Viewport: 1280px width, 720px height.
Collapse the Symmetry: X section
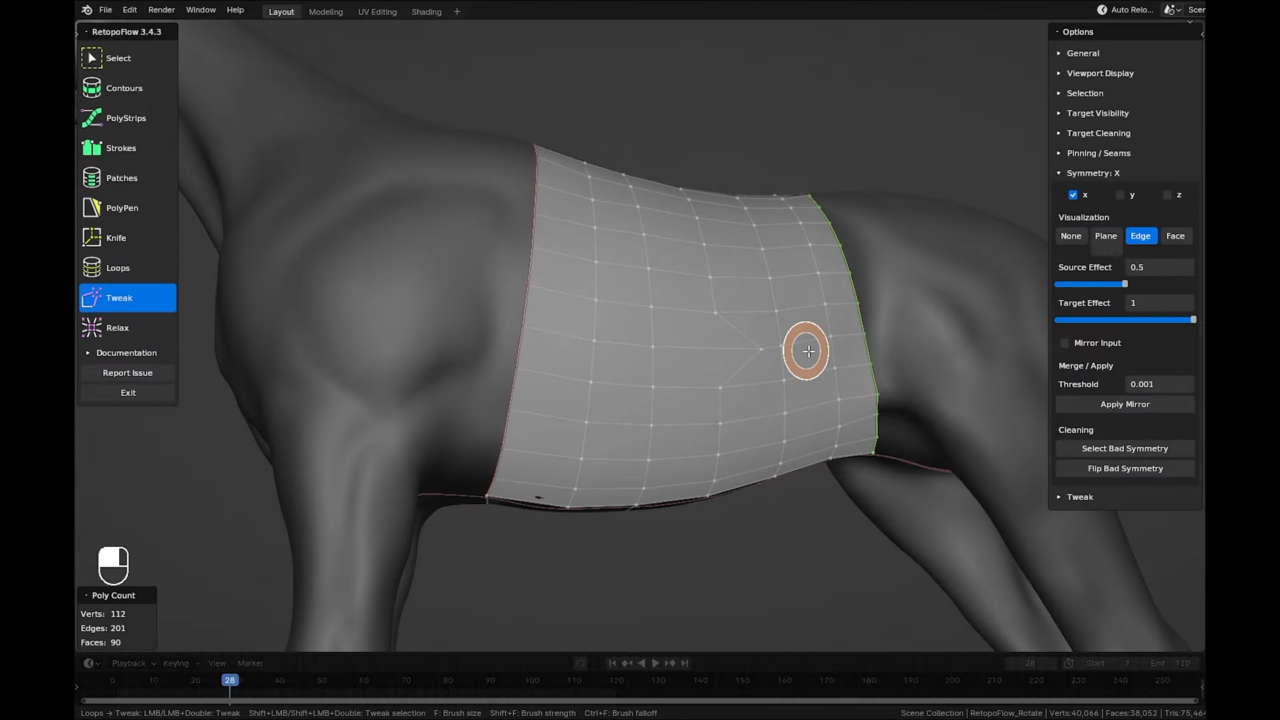pyautogui.click(x=1093, y=173)
